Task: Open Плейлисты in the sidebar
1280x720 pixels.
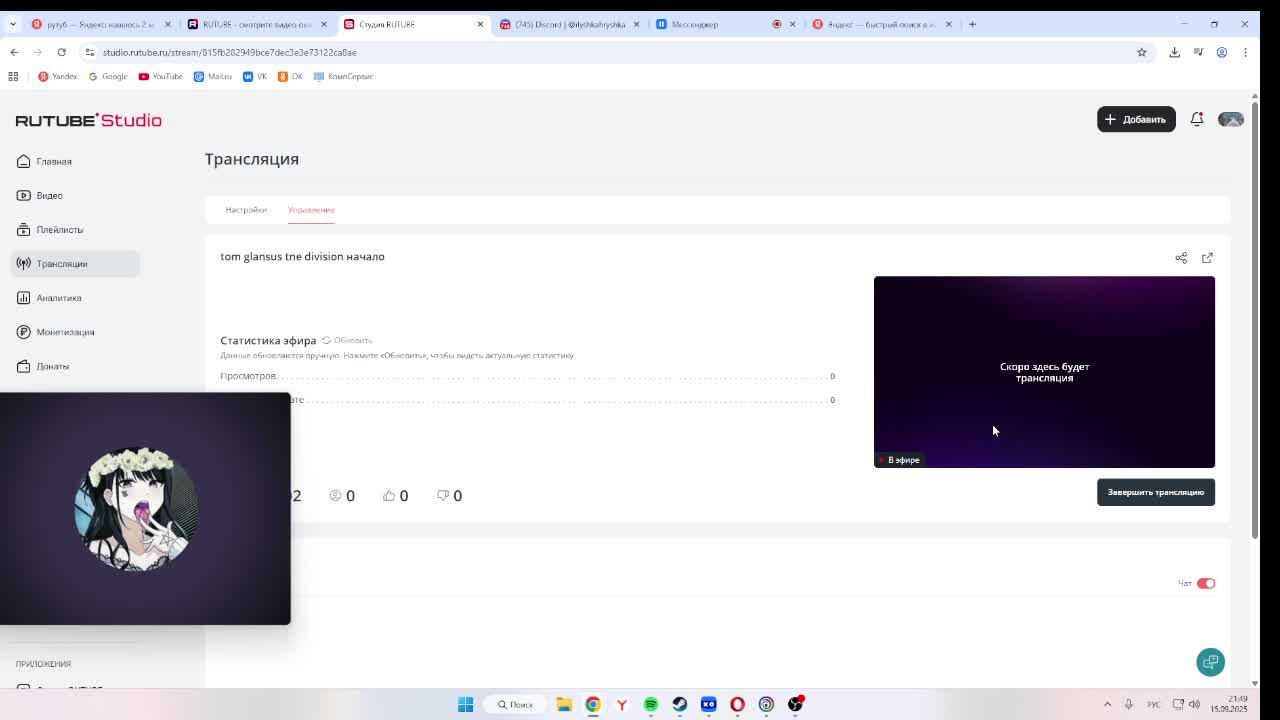Action: pyautogui.click(x=75, y=229)
